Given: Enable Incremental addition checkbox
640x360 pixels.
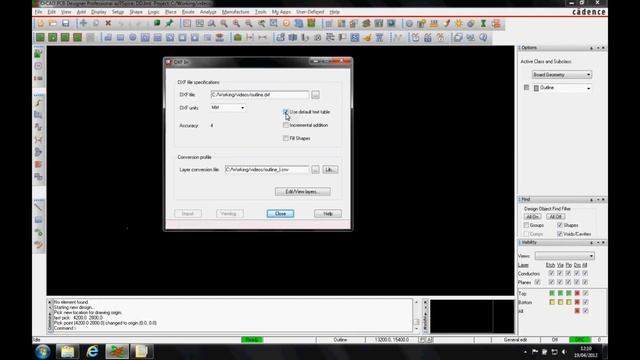Looking at the screenshot, I should pyautogui.click(x=286, y=125).
